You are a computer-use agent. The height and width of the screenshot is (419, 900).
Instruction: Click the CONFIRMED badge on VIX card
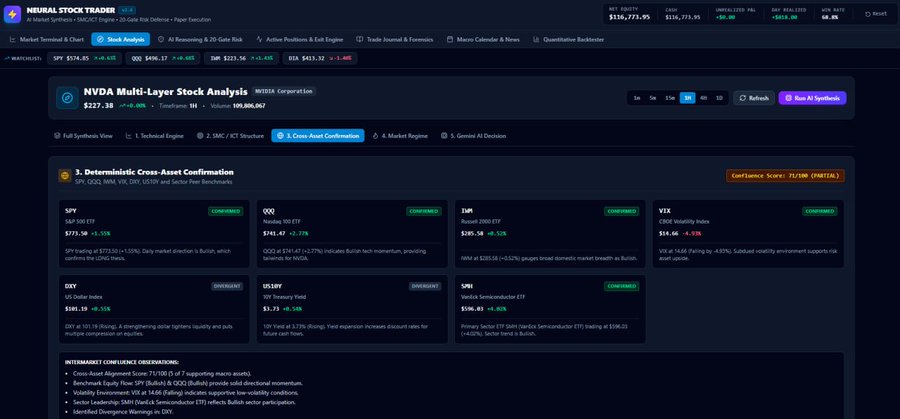(820, 211)
